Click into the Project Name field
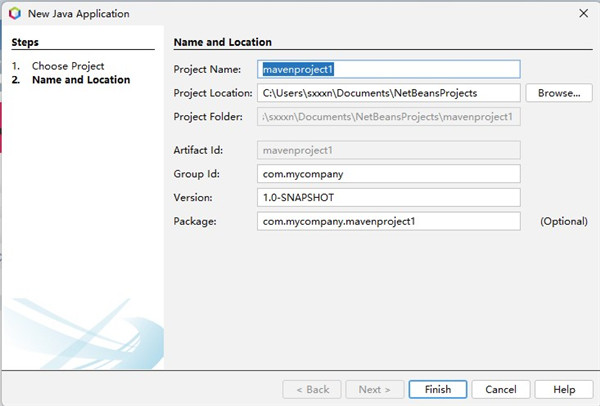This screenshot has height=406, width=600. tap(389, 69)
